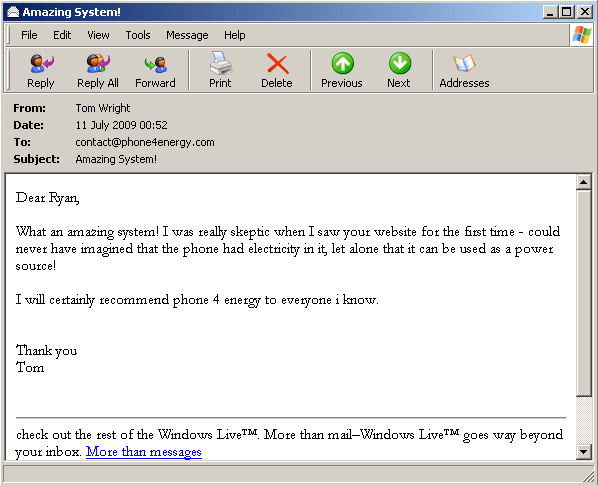Select the Reply All icon
Image resolution: width=598 pixels, height=485 pixels.
pyautogui.click(x=98, y=64)
